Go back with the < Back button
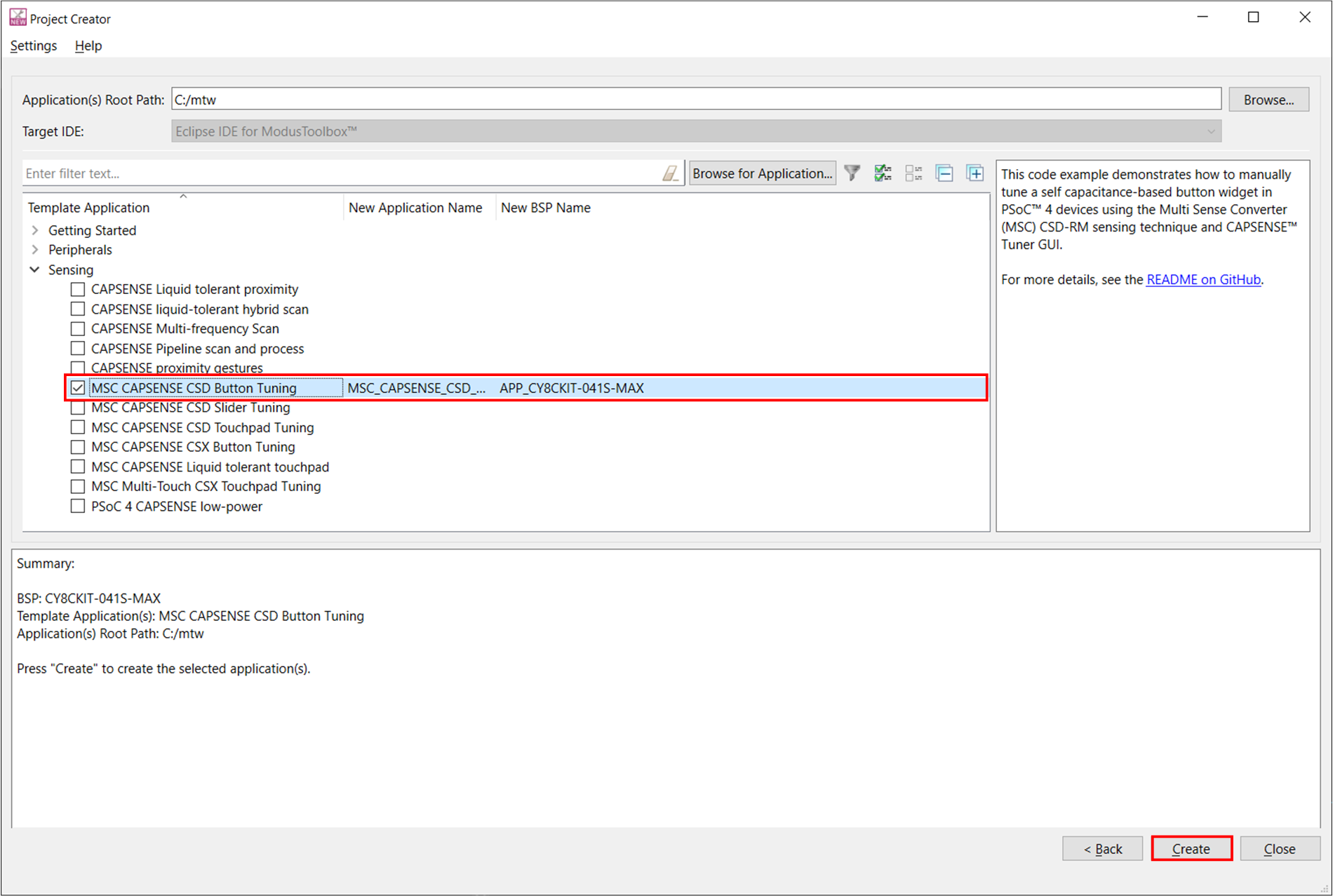 coord(1102,848)
